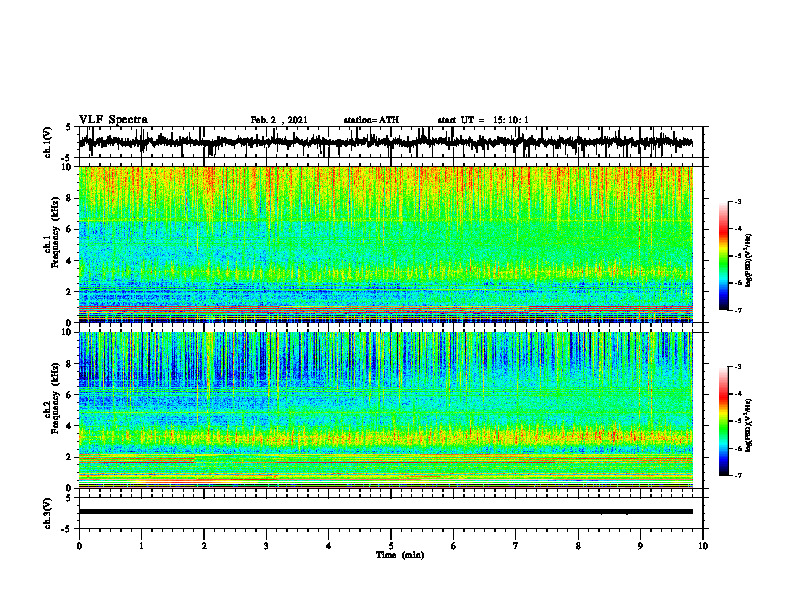
Task: Click the "Time (min)" axis title
Action: [x=400, y=555]
